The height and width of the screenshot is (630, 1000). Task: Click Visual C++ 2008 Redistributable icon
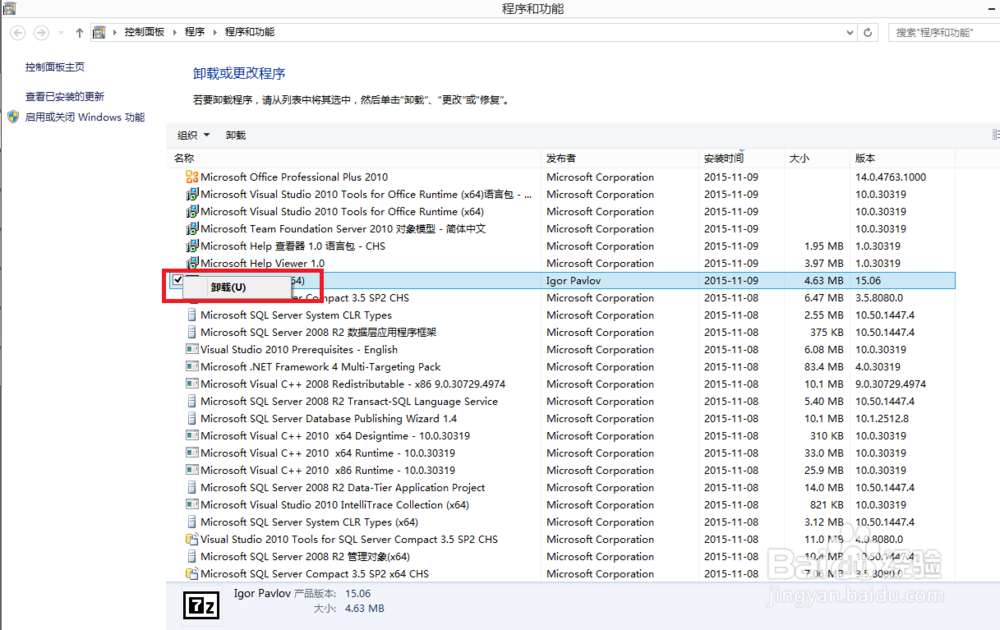click(191, 383)
